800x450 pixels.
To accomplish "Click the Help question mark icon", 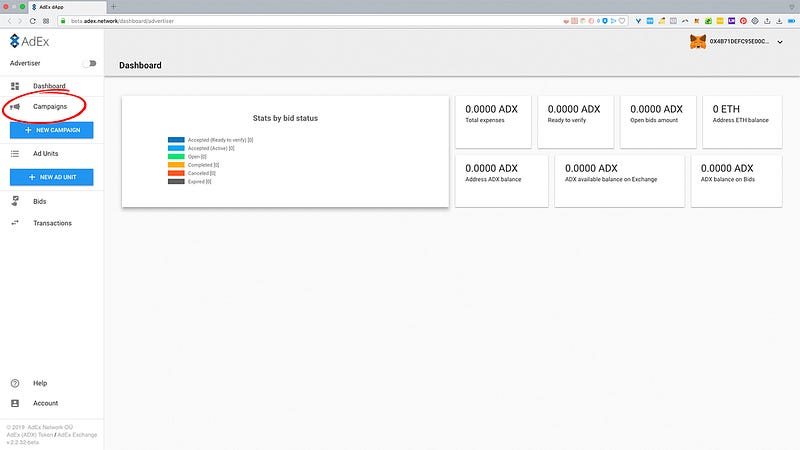I will (15, 383).
